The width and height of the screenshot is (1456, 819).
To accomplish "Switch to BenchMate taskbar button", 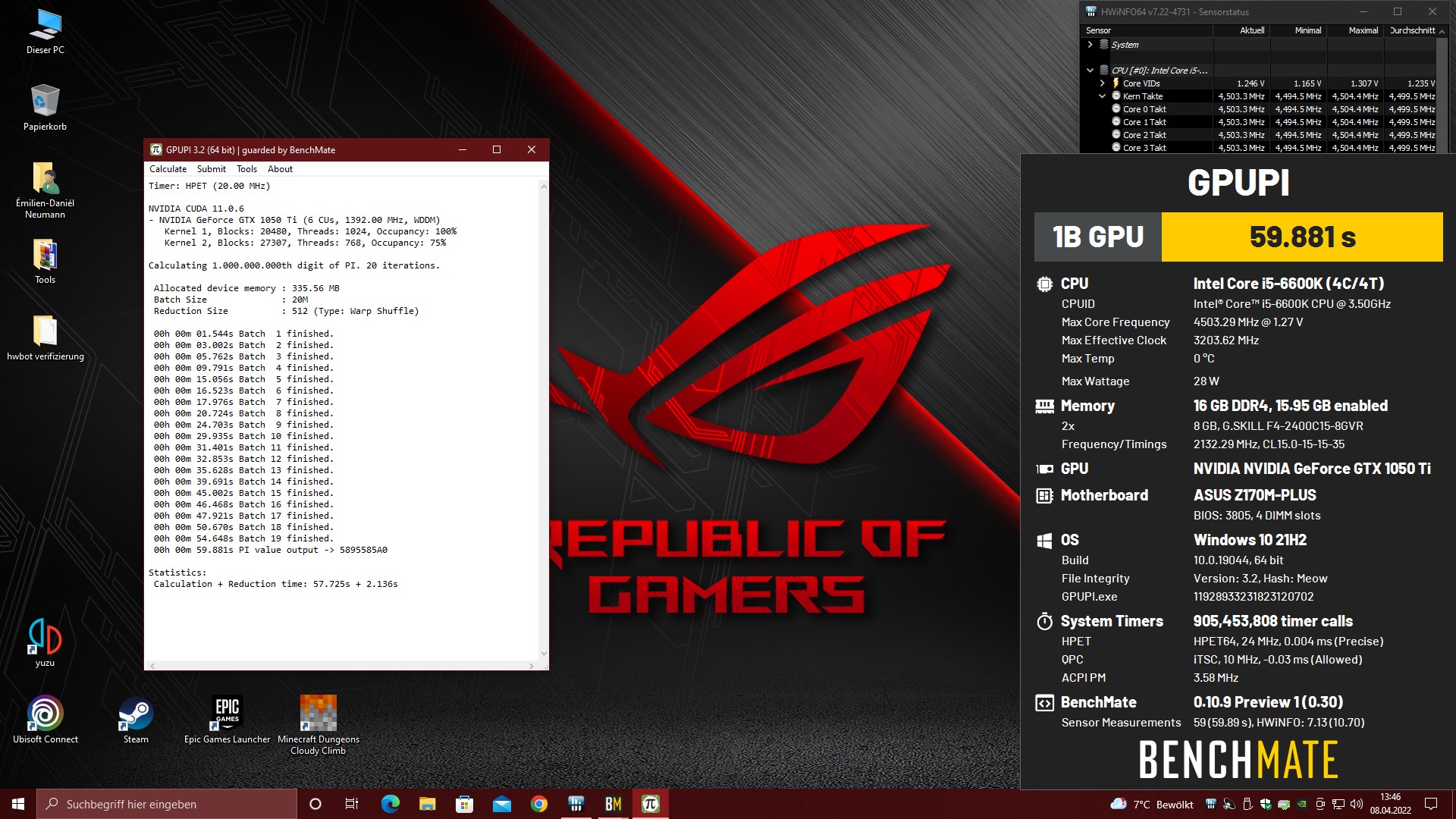I will (x=613, y=804).
